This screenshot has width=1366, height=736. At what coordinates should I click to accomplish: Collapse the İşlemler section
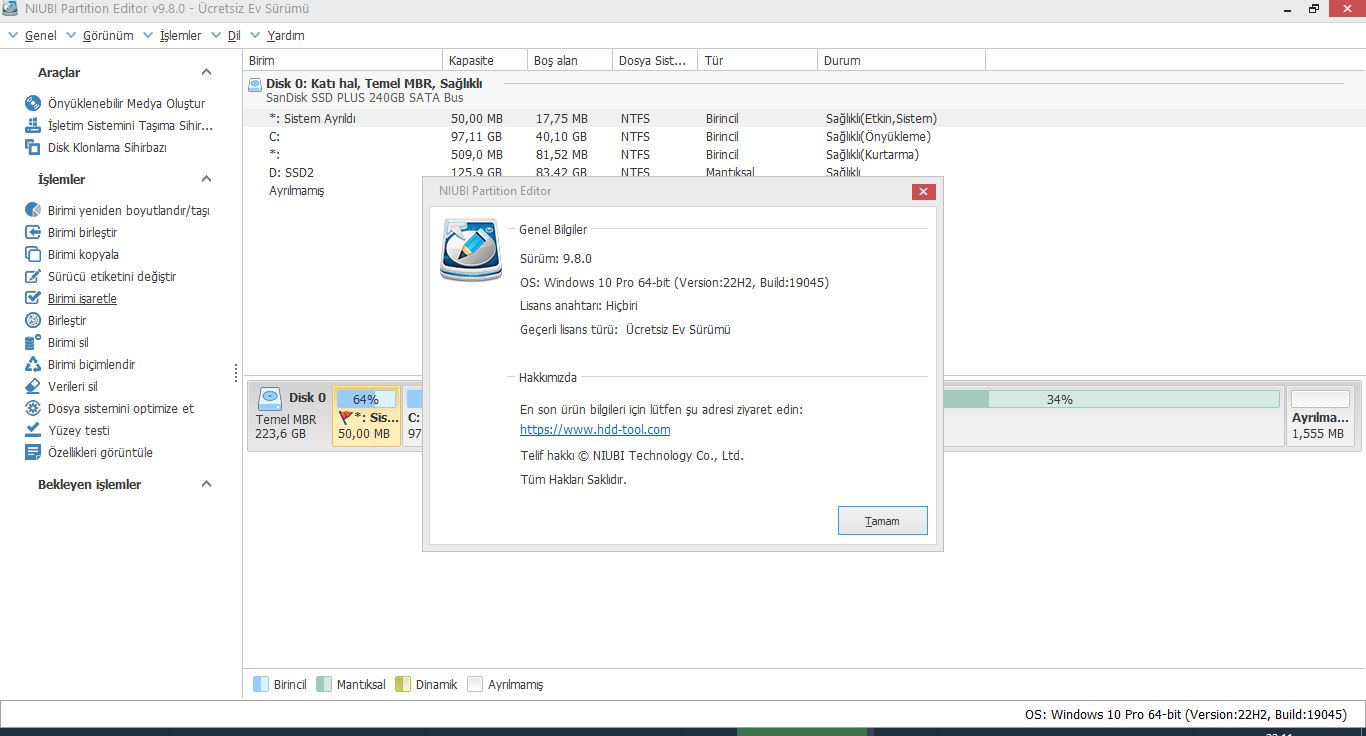tap(206, 179)
